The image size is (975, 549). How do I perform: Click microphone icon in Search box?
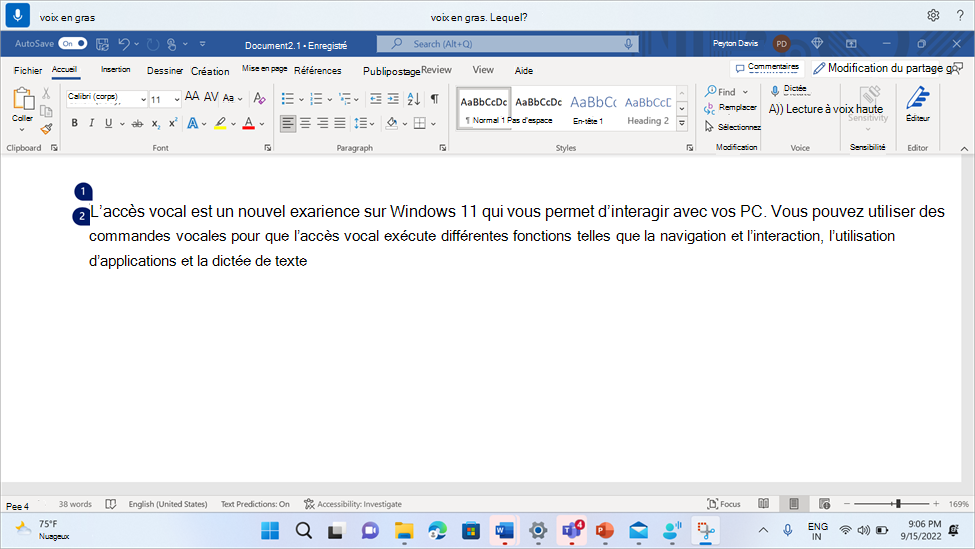pos(628,44)
